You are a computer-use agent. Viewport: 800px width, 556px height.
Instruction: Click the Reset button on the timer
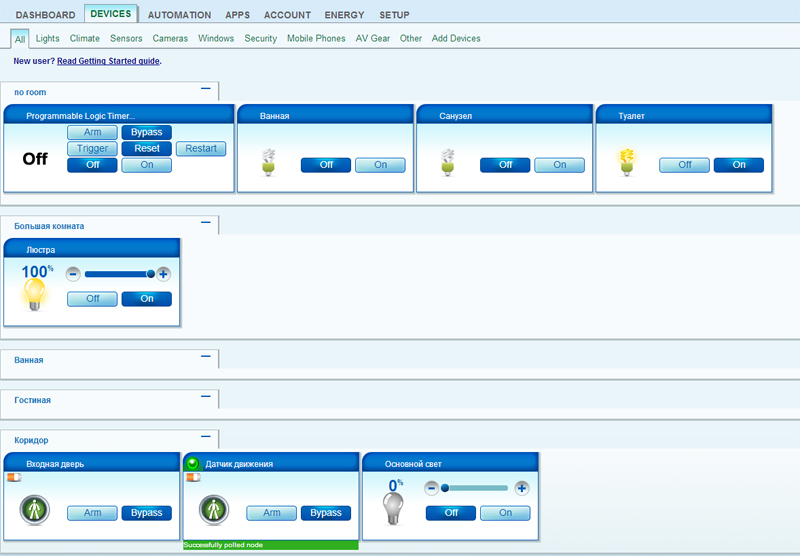[146, 148]
